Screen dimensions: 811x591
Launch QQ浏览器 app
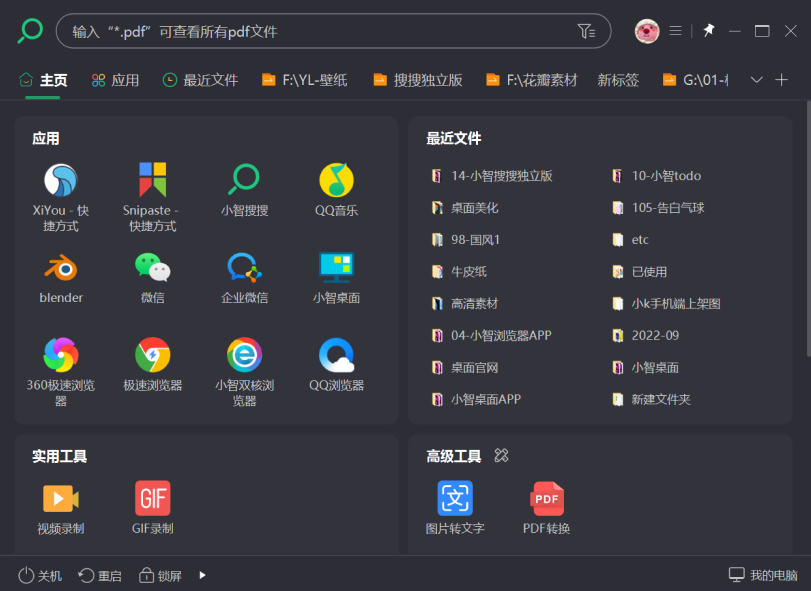(336, 364)
